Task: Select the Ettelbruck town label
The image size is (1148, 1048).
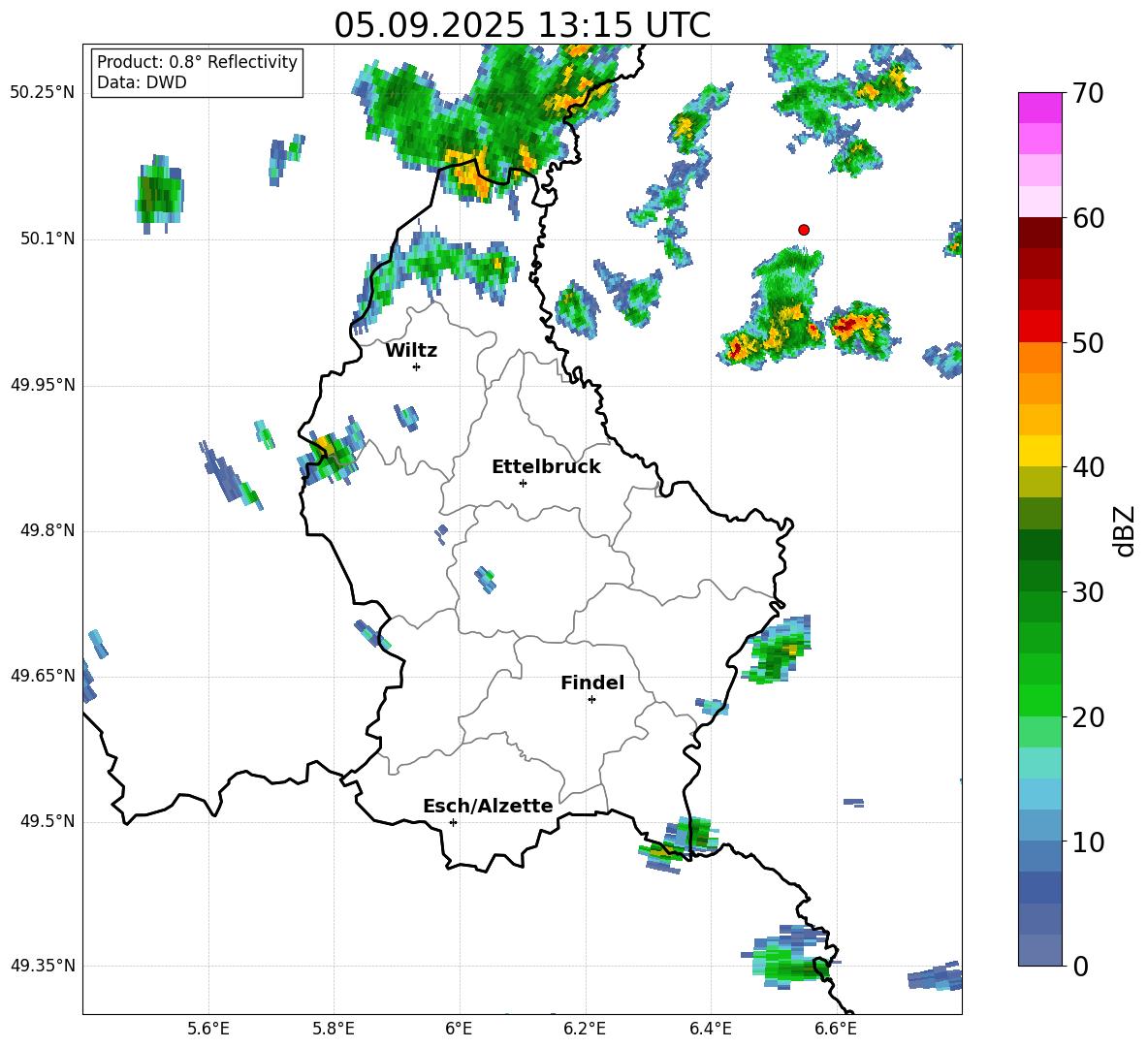Action: (545, 467)
